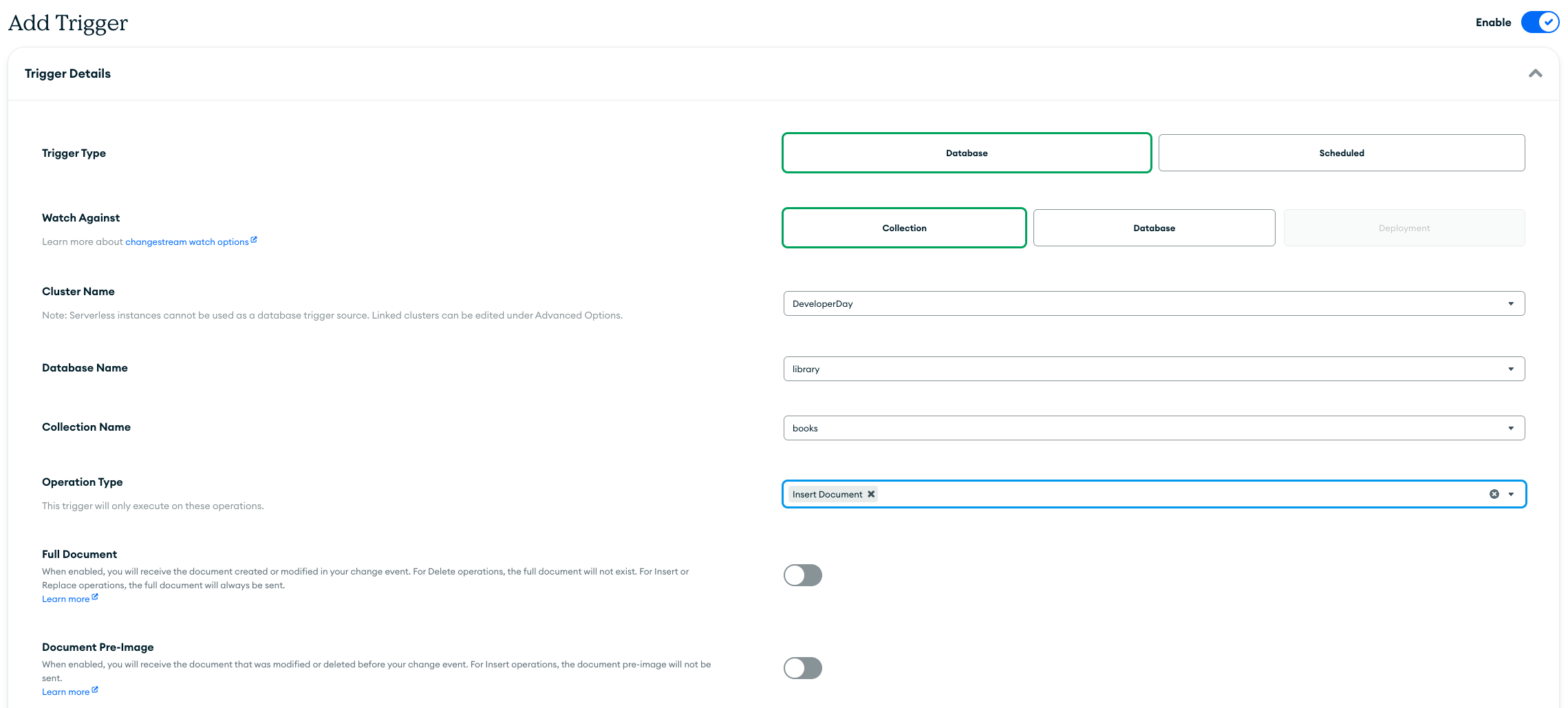Toggle the Enable trigger switch
The width and height of the screenshot is (1568, 708).
pyautogui.click(x=1540, y=22)
